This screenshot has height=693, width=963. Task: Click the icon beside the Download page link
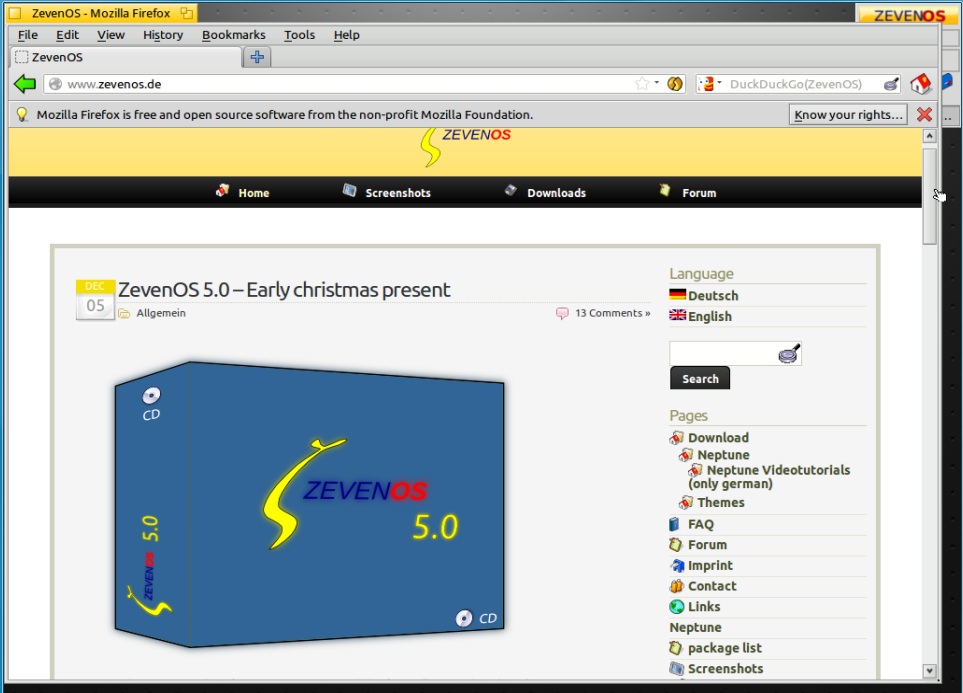point(676,437)
